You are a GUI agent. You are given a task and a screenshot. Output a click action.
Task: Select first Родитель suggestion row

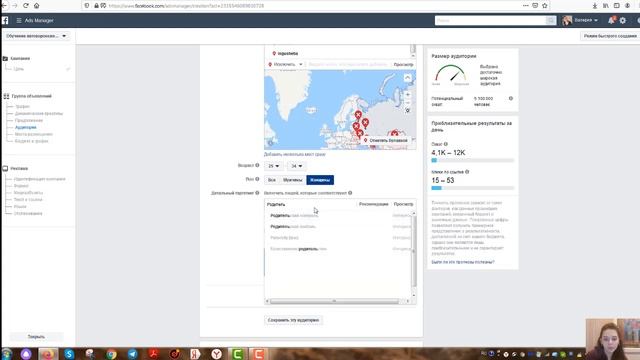click(339, 216)
